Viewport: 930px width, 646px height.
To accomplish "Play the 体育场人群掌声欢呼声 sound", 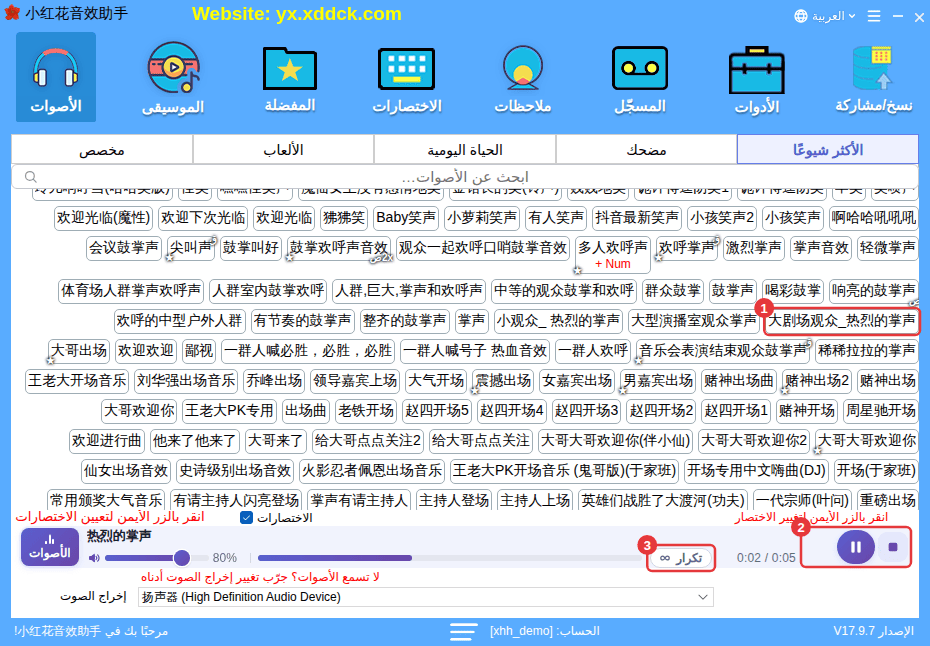I will coord(131,291).
